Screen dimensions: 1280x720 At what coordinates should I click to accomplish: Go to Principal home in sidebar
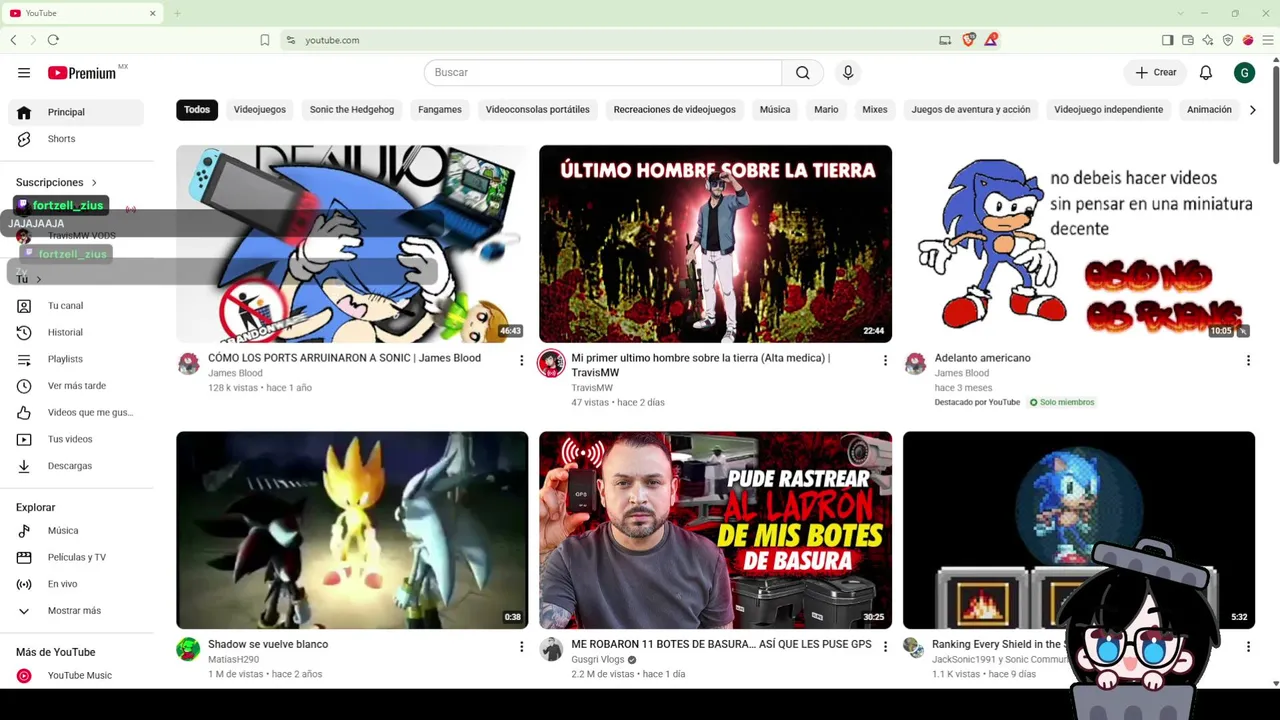[76, 112]
